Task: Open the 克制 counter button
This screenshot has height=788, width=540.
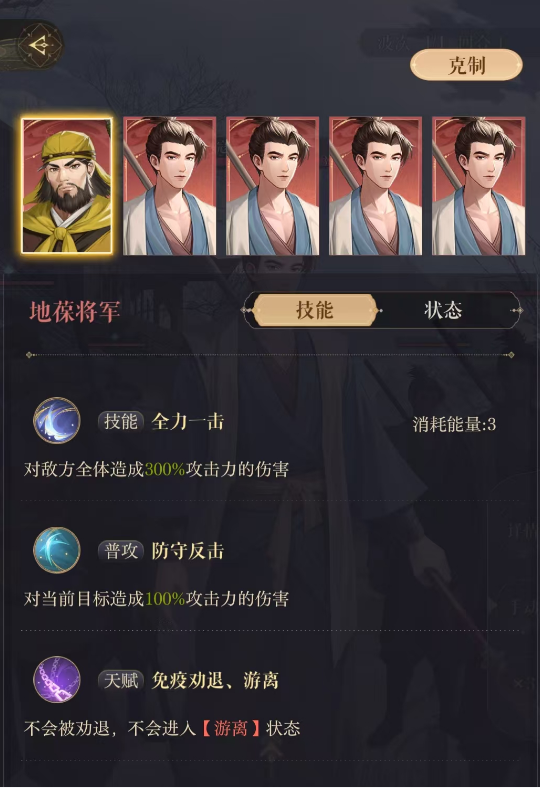Action: click(x=467, y=65)
